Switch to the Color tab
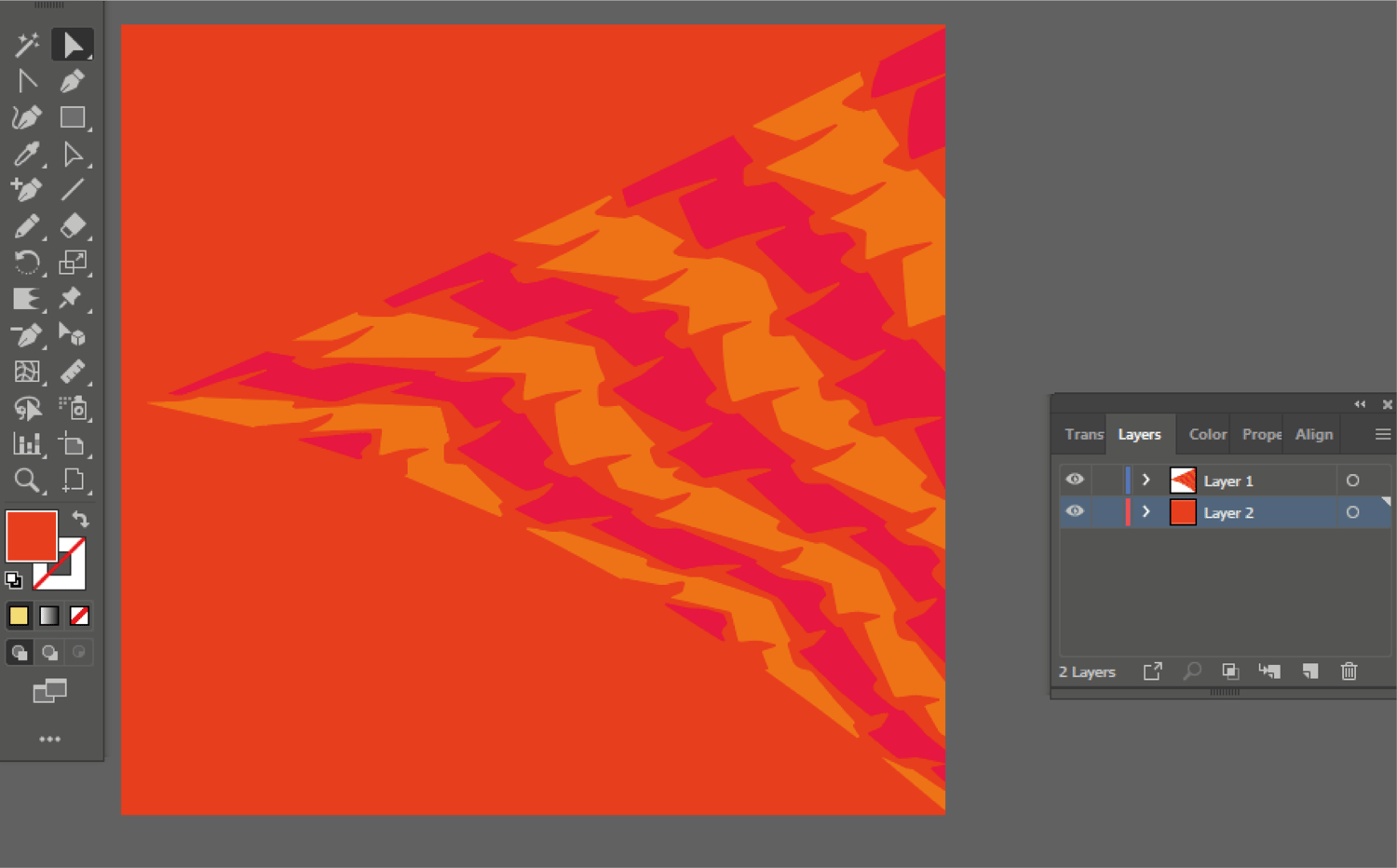 coord(1207,434)
